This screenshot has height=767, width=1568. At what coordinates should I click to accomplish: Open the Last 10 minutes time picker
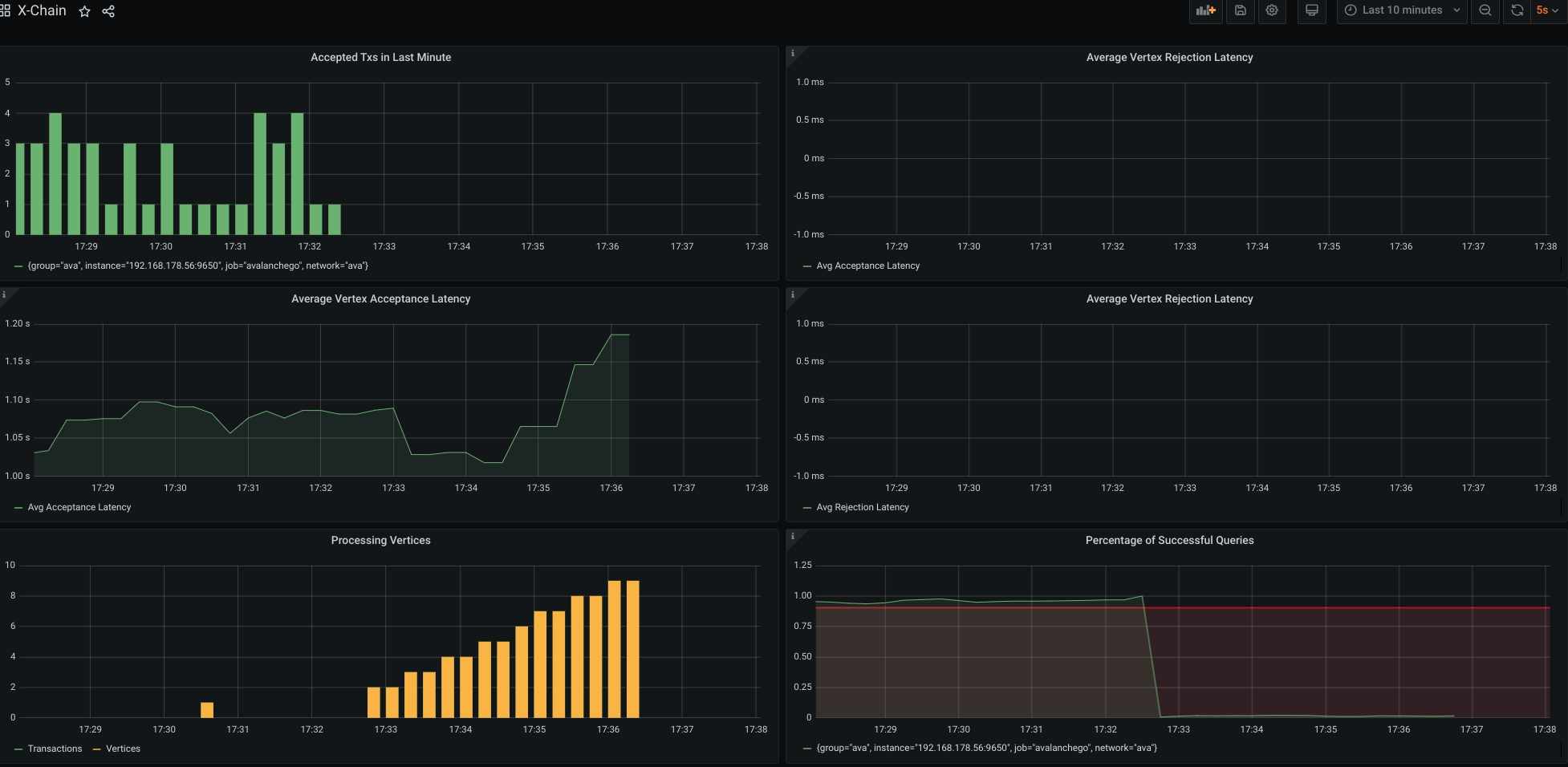pos(1400,10)
